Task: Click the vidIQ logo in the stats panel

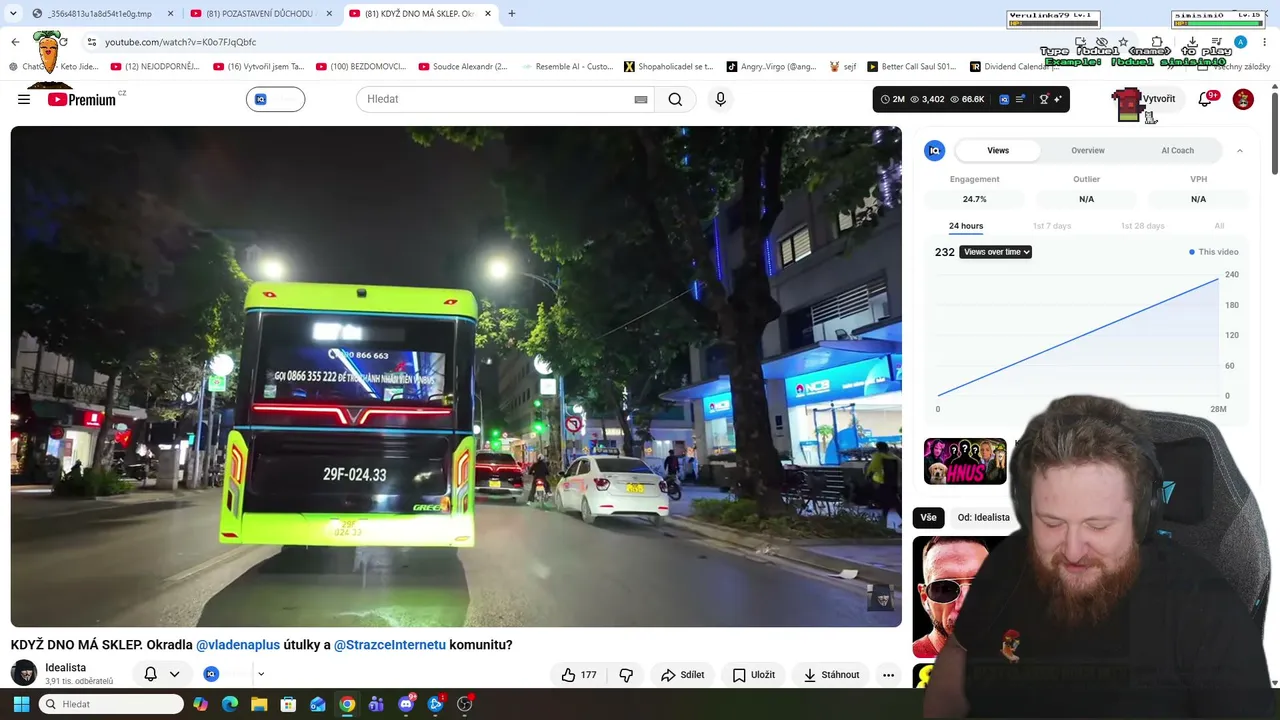Action: tap(934, 151)
